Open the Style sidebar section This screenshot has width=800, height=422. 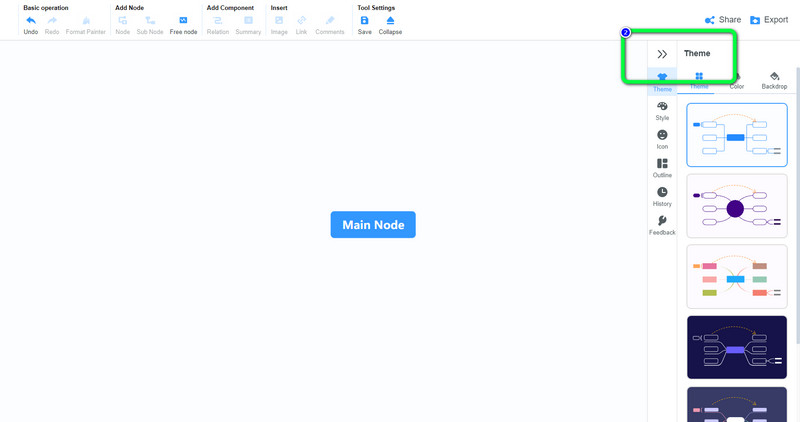[662, 111]
